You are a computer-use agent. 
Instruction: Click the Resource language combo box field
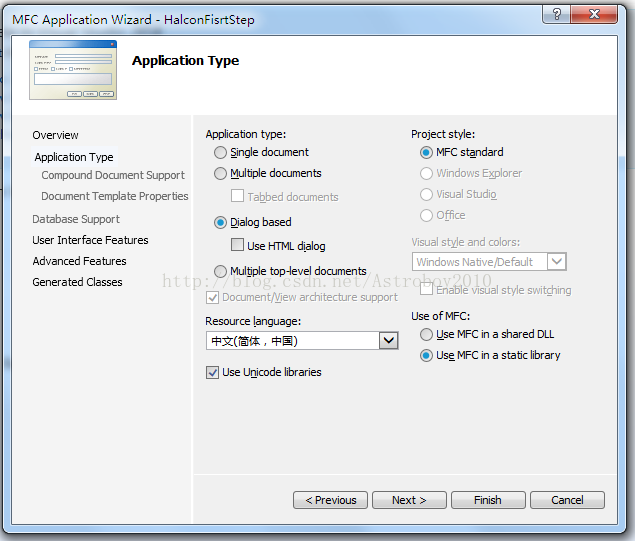[x=302, y=341]
